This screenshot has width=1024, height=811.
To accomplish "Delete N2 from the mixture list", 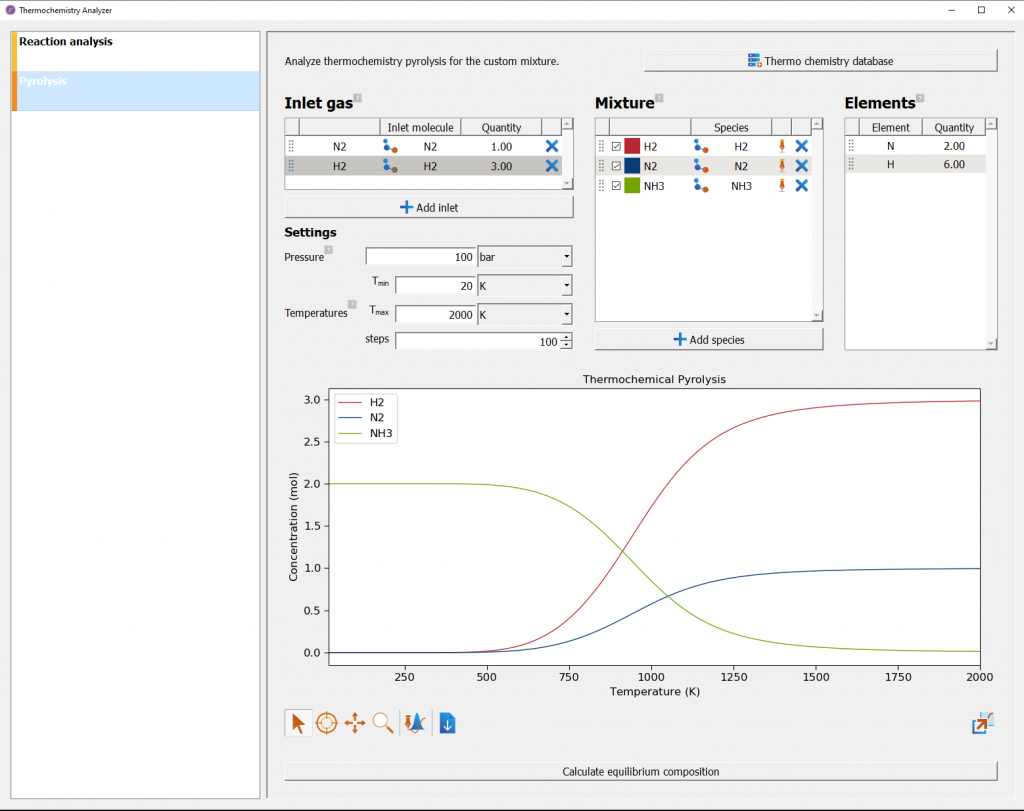I will click(x=802, y=167).
